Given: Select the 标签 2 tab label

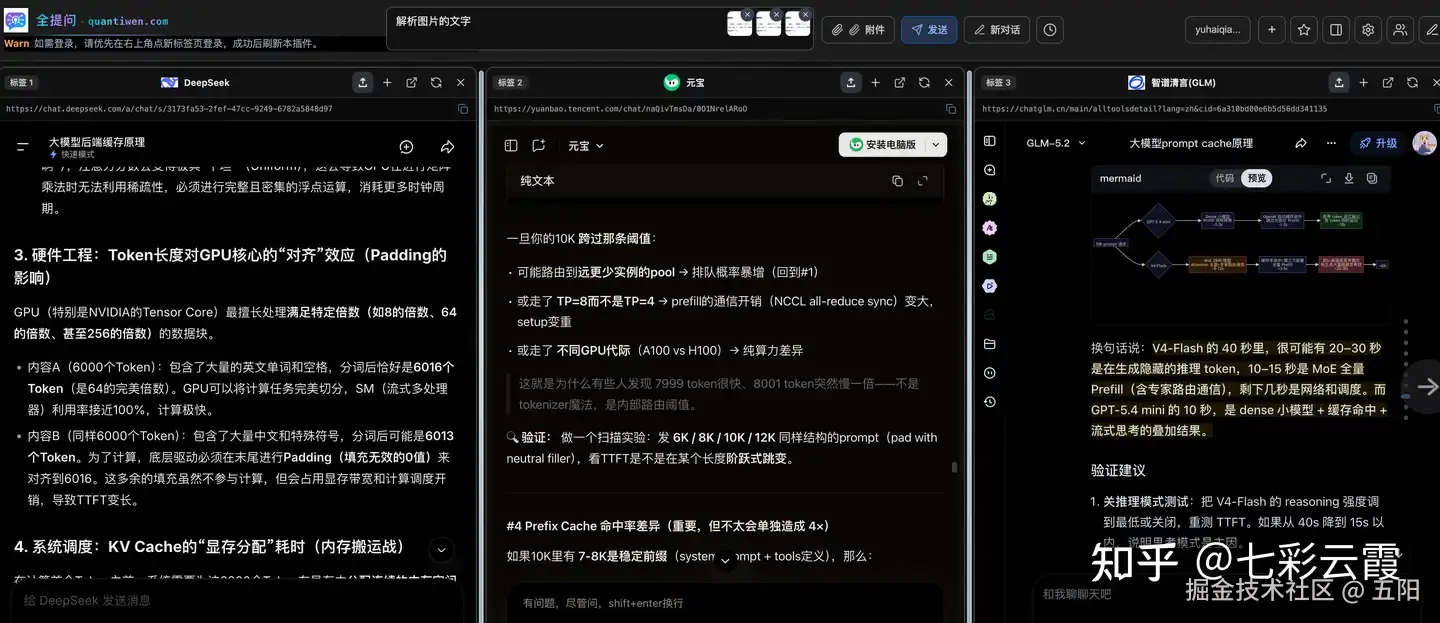Looking at the screenshot, I should pos(510,83).
